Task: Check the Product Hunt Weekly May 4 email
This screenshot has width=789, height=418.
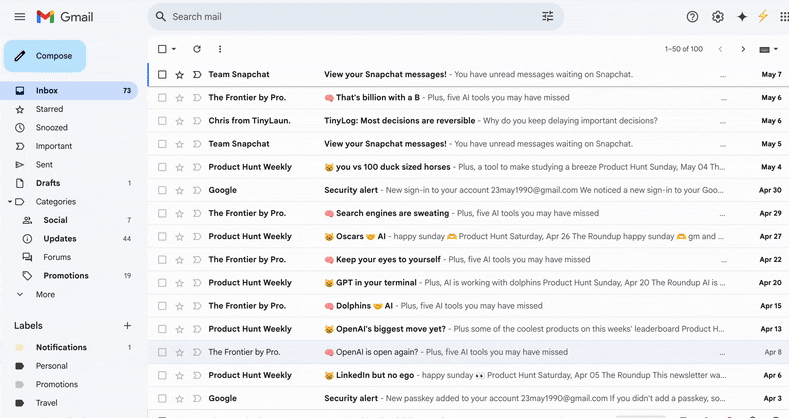Action: click(162, 167)
